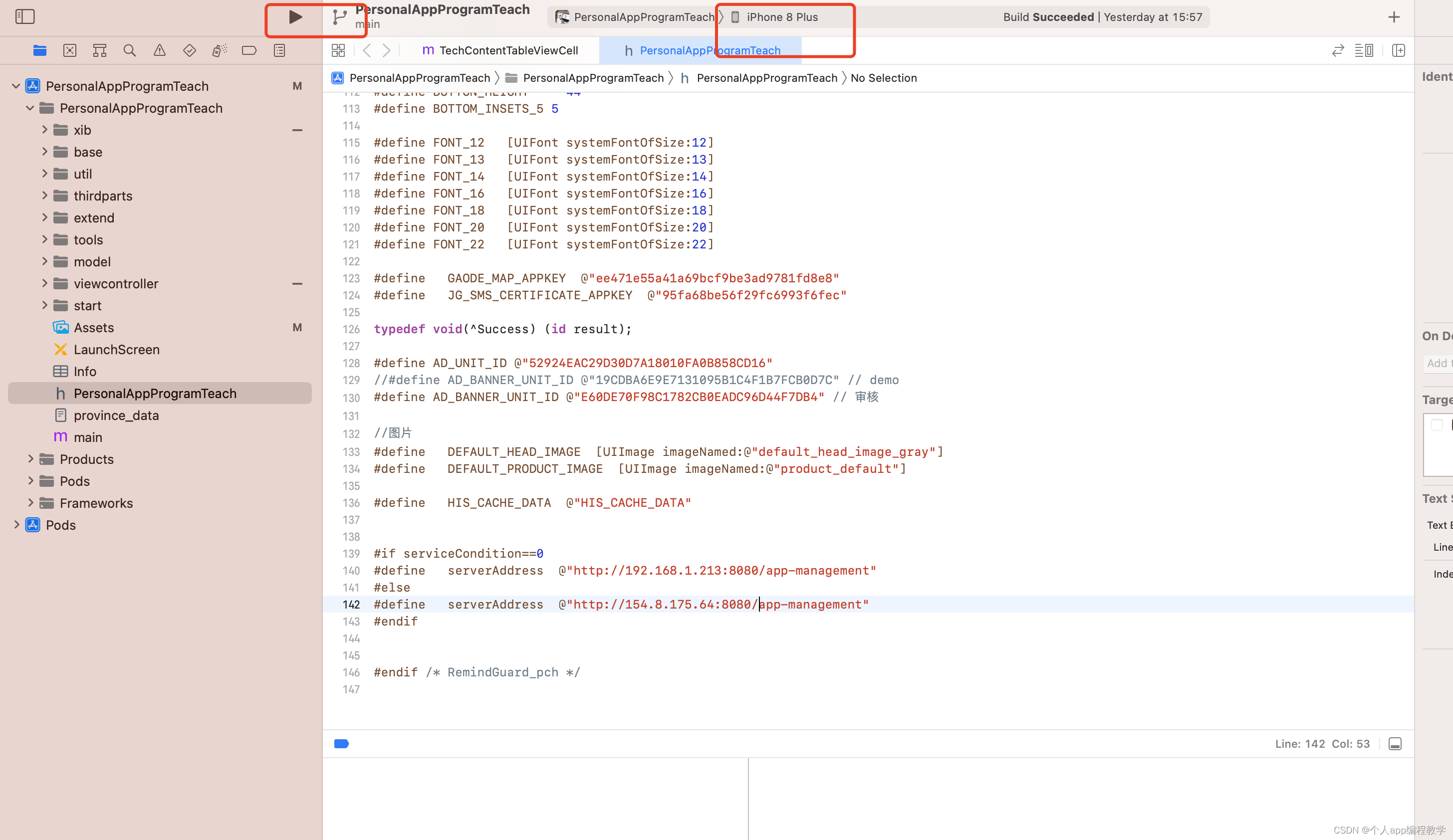This screenshot has height=840, width=1453.
Task: Open the git branch main selector
Action: click(x=340, y=17)
